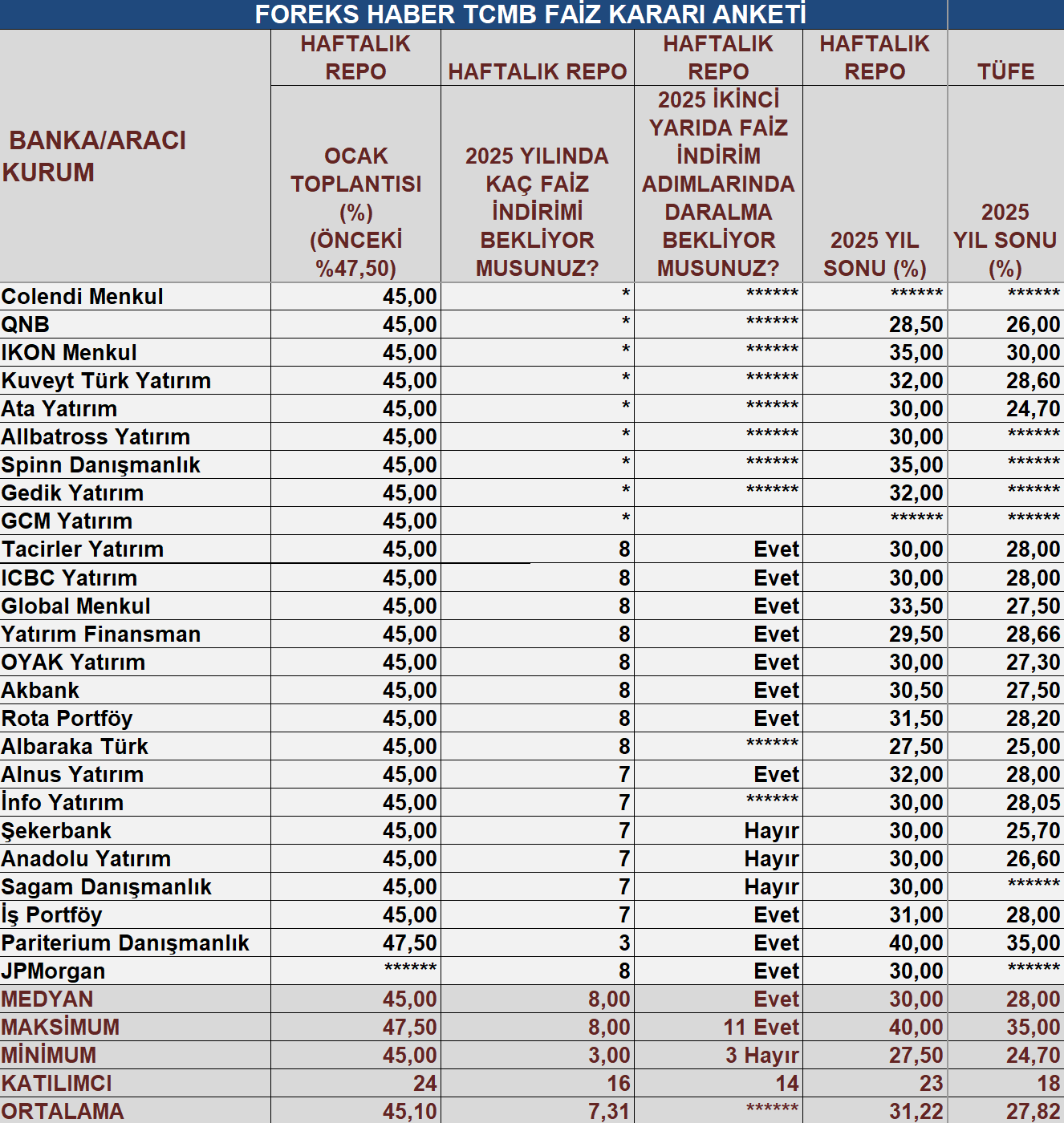Click the QNB institution name cell
The height and width of the screenshot is (1123, 1064).
tap(26, 325)
